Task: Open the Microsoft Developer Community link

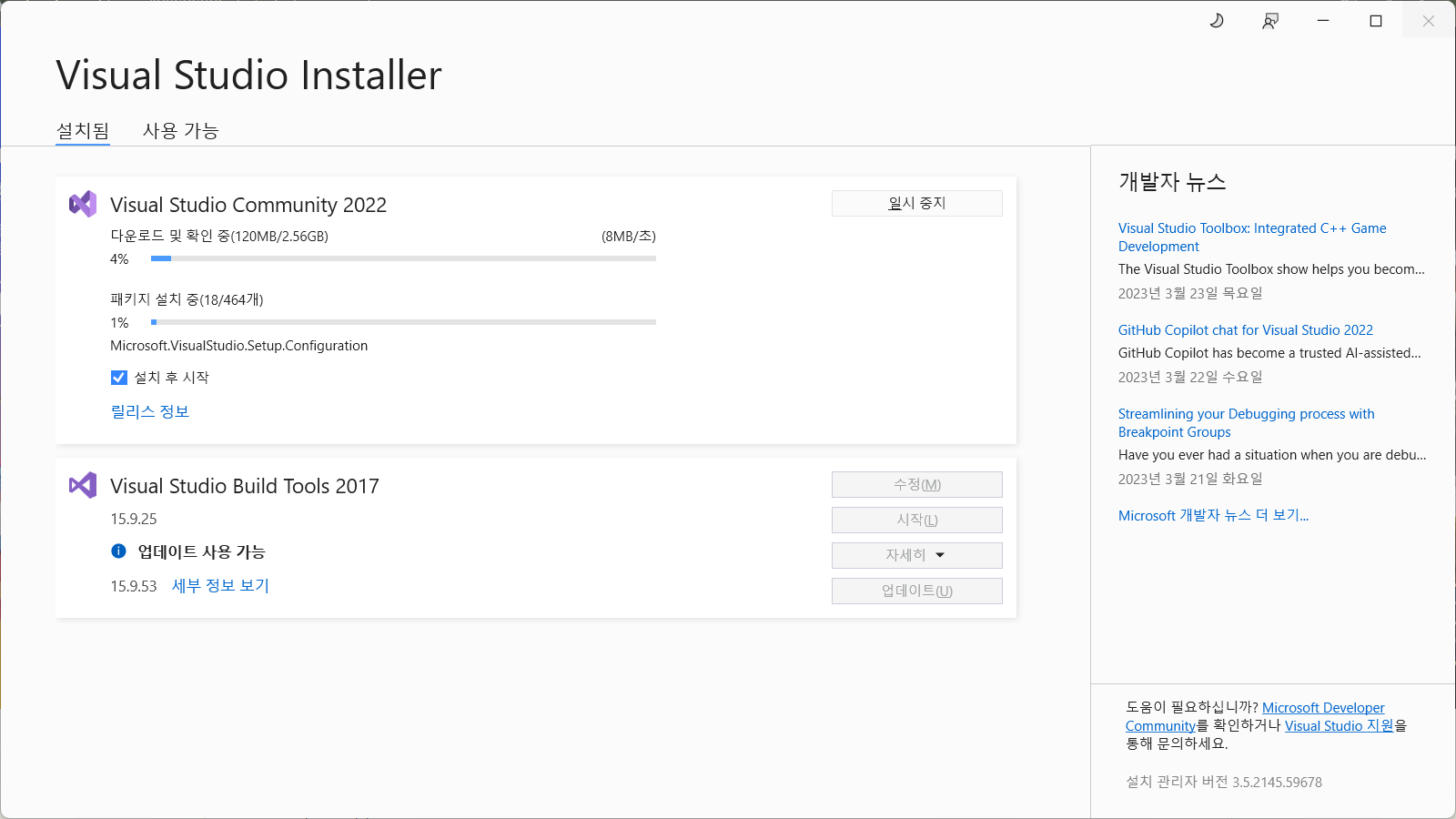Action: coord(1323,708)
